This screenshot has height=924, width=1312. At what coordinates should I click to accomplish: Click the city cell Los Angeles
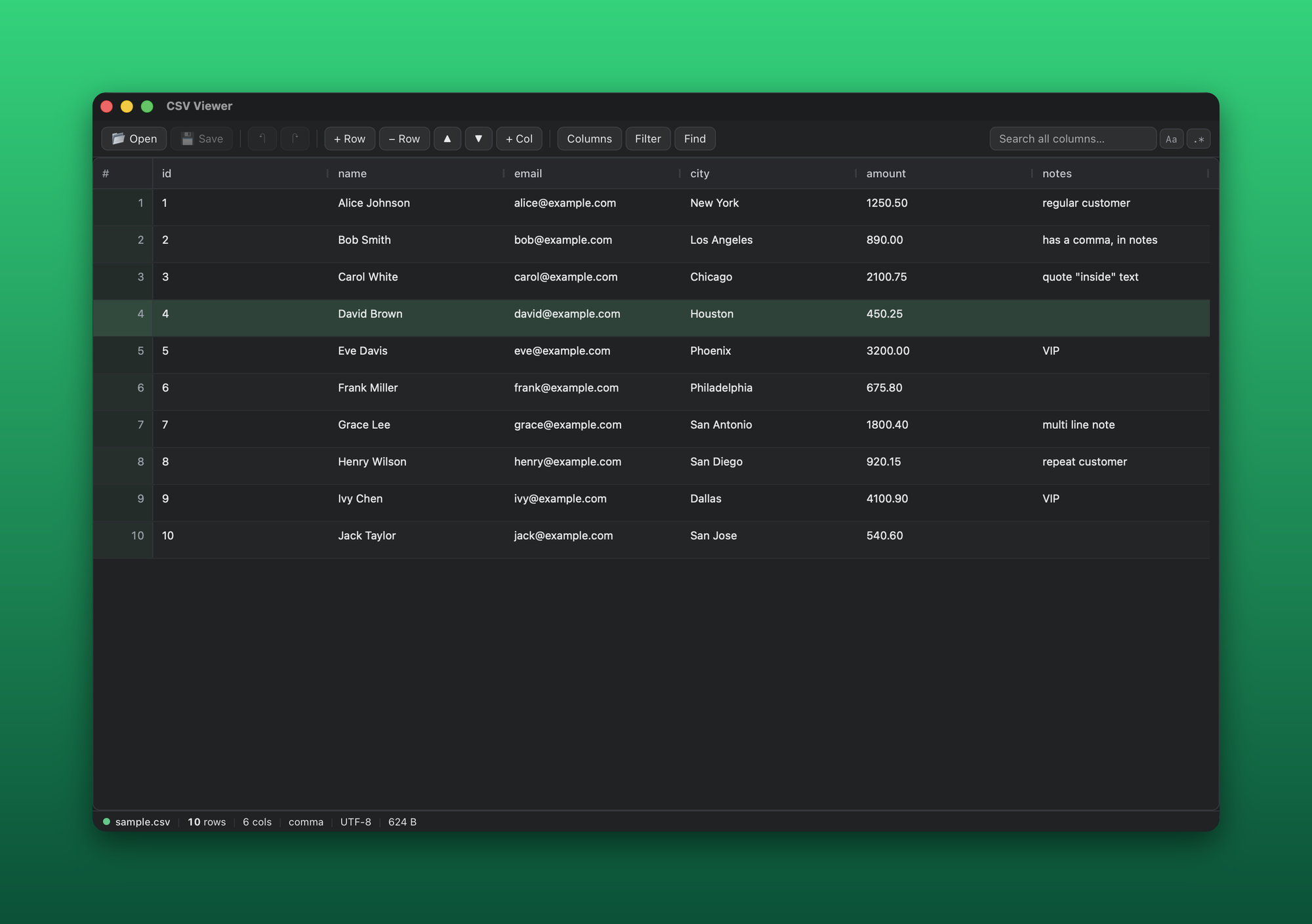769,244
